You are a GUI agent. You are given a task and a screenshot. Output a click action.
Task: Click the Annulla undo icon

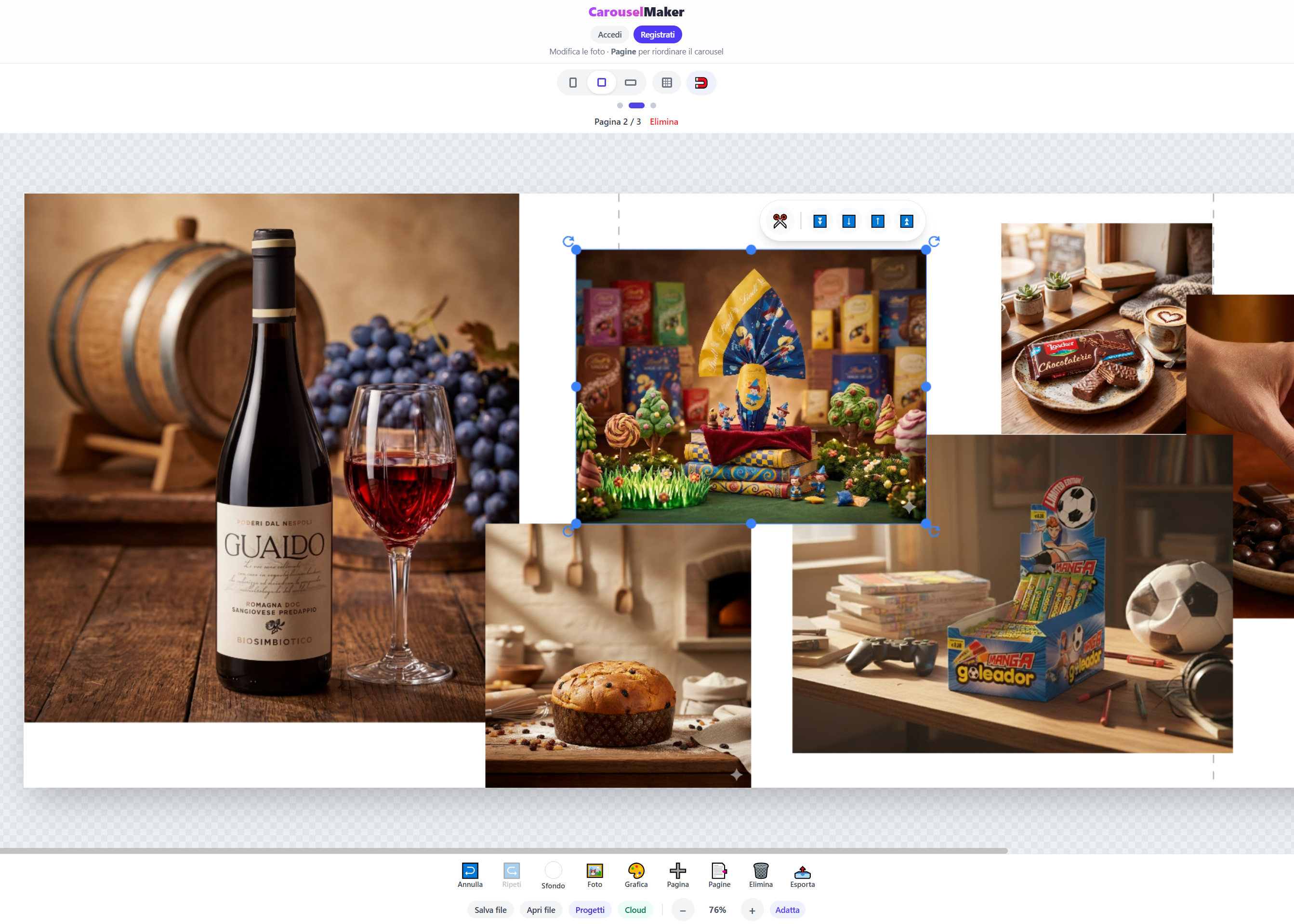[x=470, y=870]
